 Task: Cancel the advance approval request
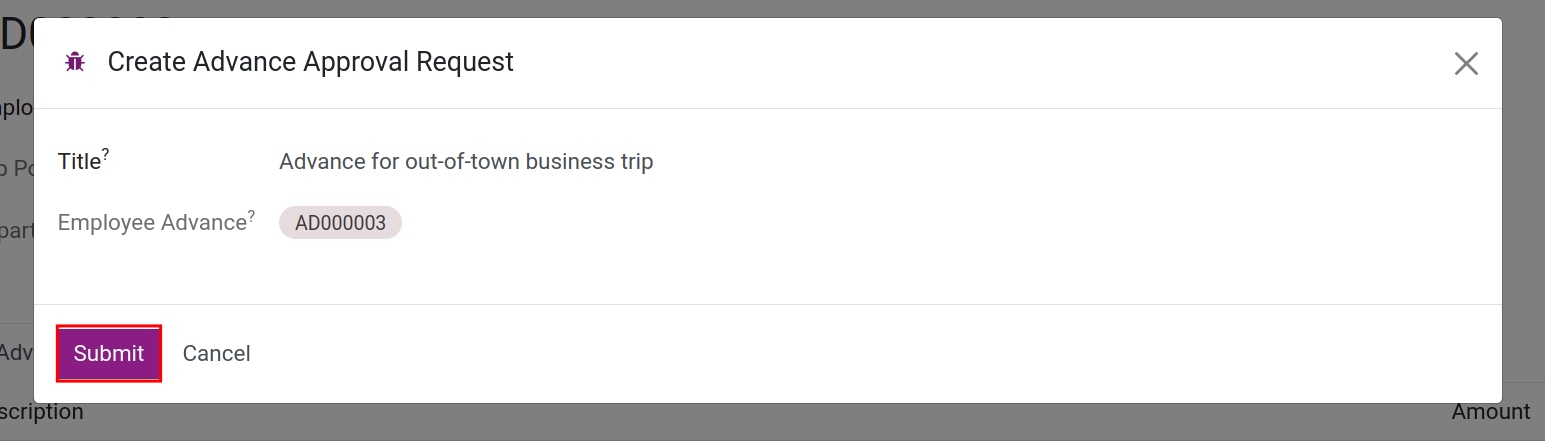coord(216,353)
